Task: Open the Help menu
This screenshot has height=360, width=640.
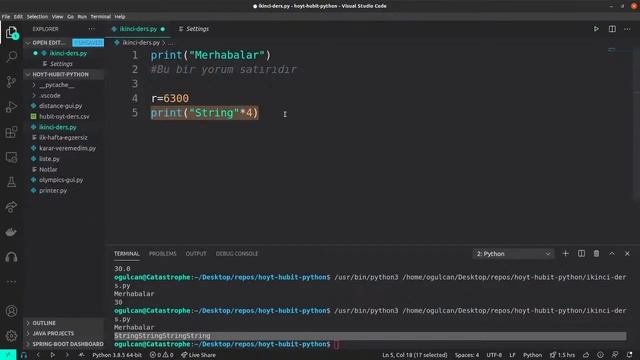Action: 120,17
